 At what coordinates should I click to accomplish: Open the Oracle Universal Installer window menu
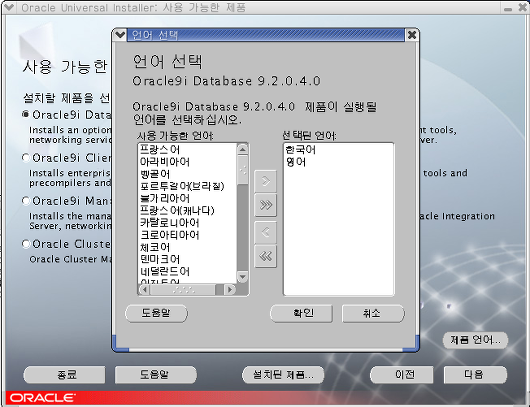pyautogui.click(x=9, y=7)
